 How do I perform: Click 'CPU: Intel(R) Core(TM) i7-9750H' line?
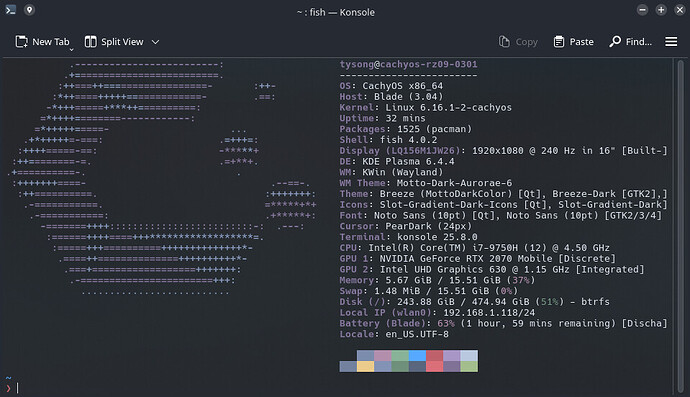pyautogui.click(x=474, y=248)
